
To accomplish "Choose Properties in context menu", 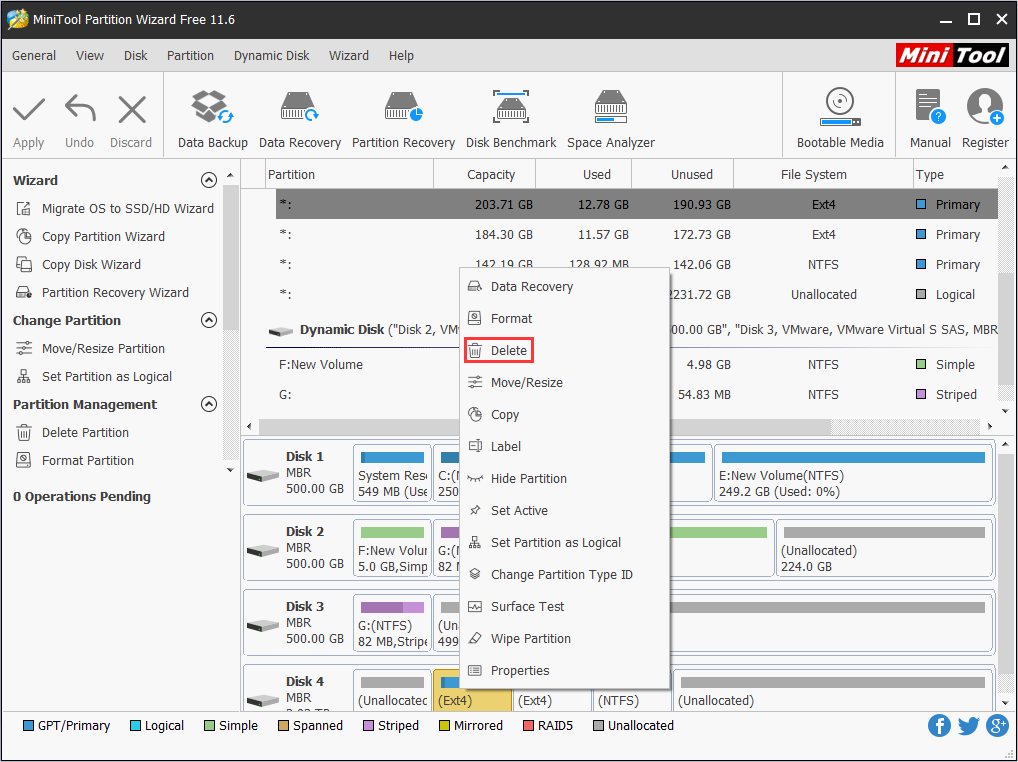I will (x=564, y=670).
